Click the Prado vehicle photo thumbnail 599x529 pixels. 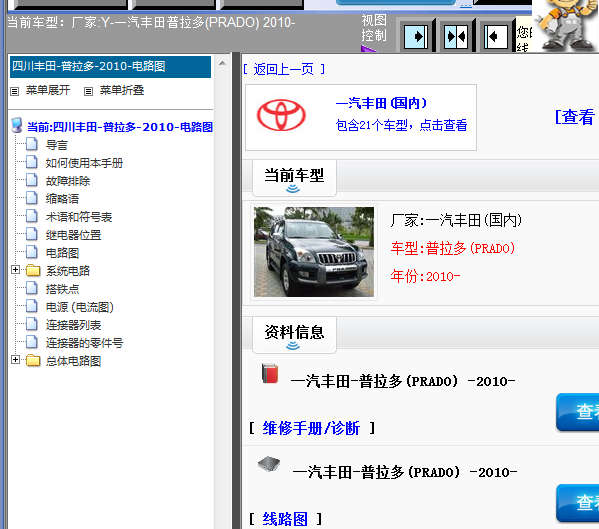(x=314, y=252)
